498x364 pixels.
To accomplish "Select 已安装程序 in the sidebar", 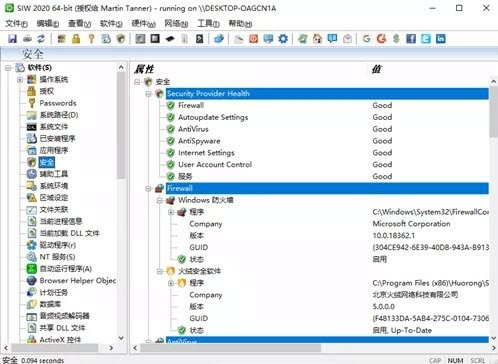I will pos(57,139).
